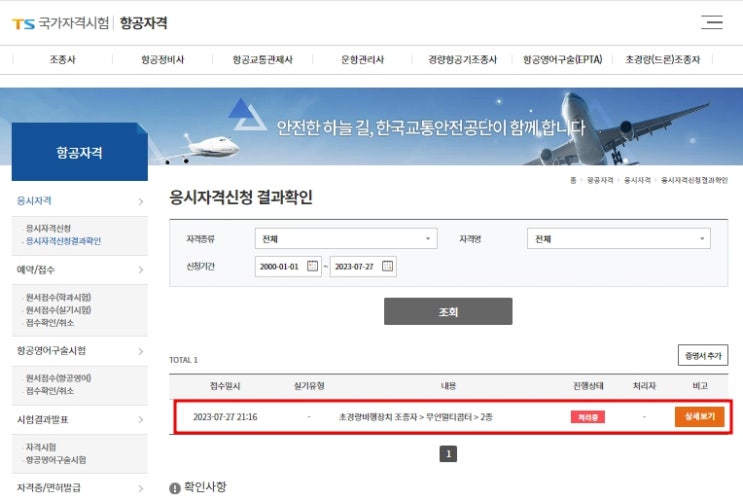Open 원서접수(실기시험) sidebar link
Screen dimensions: 743x501
[58, 310]
